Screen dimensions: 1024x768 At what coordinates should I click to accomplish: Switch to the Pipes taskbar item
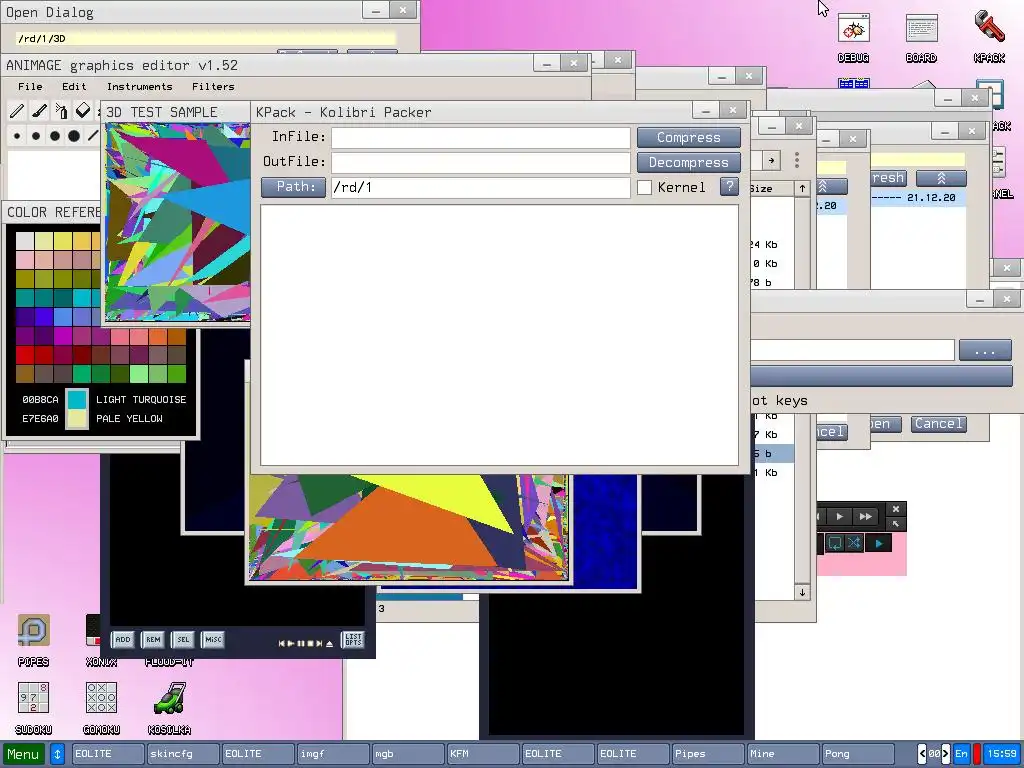[x=708, y=754]
